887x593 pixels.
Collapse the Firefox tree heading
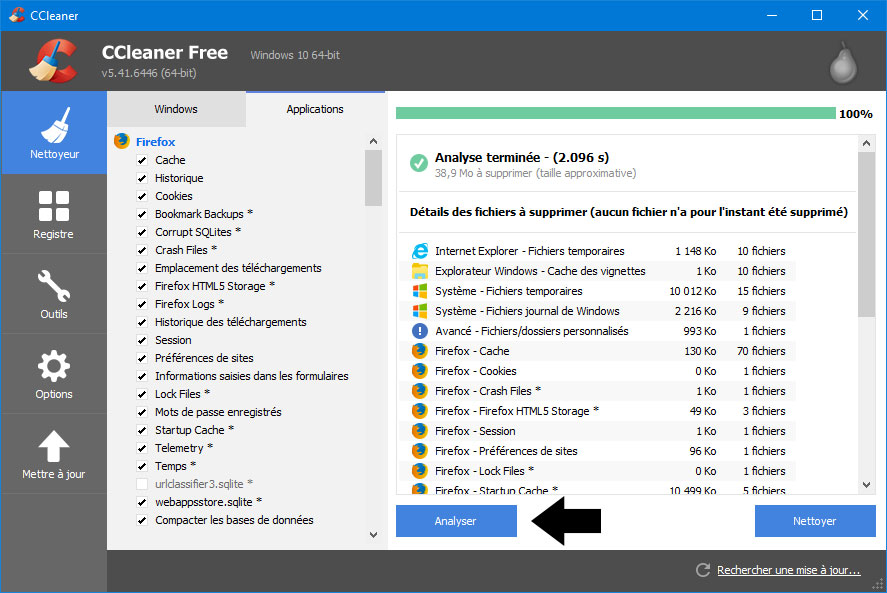click(x=155, y=141)
